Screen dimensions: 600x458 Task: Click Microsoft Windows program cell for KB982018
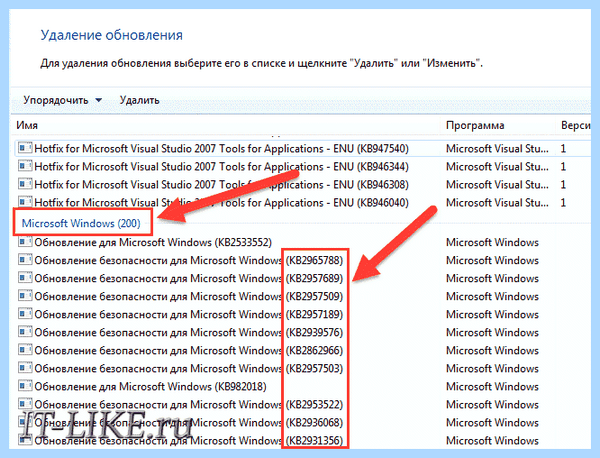[x=492, y=386]
